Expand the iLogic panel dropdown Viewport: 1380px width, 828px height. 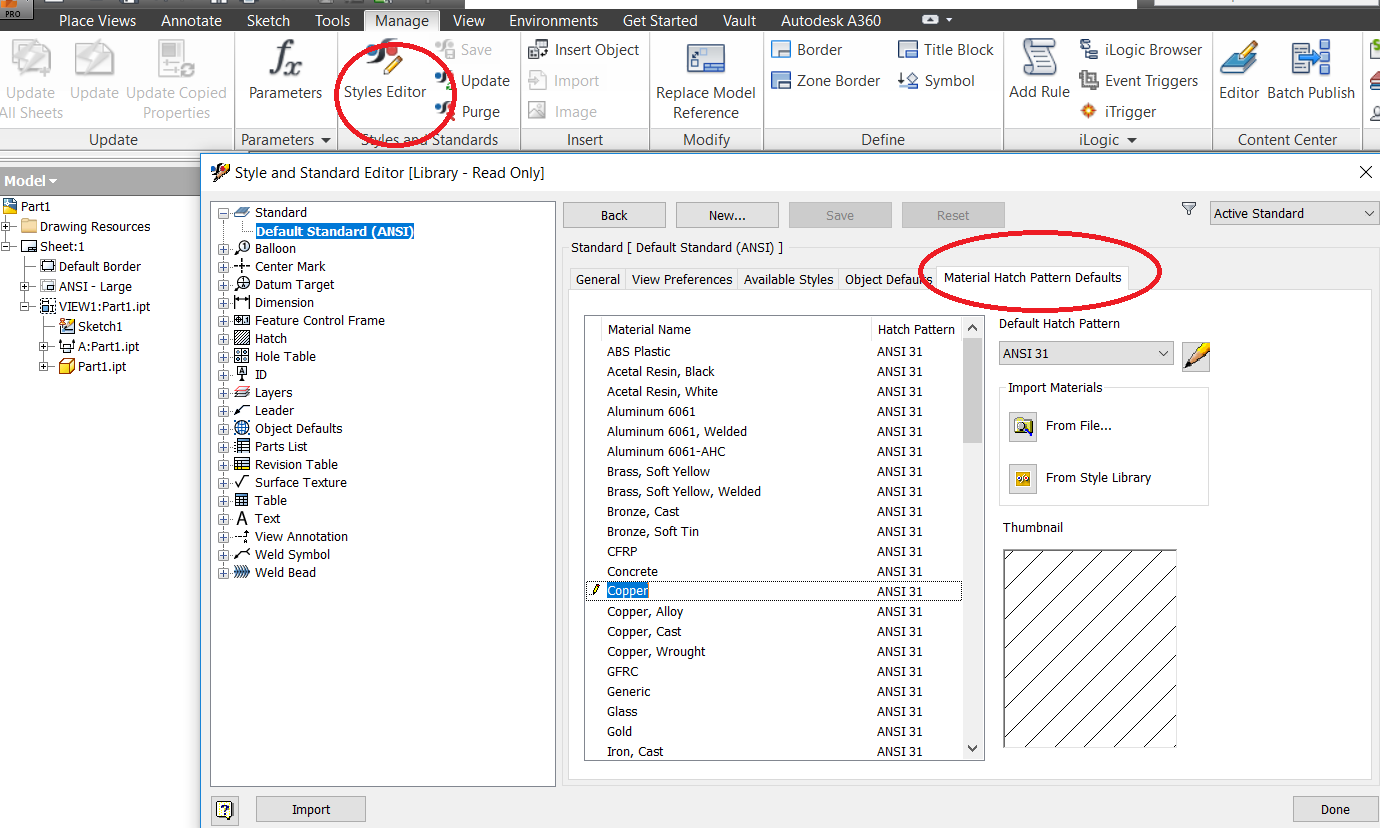click(x=1131, y=140)
